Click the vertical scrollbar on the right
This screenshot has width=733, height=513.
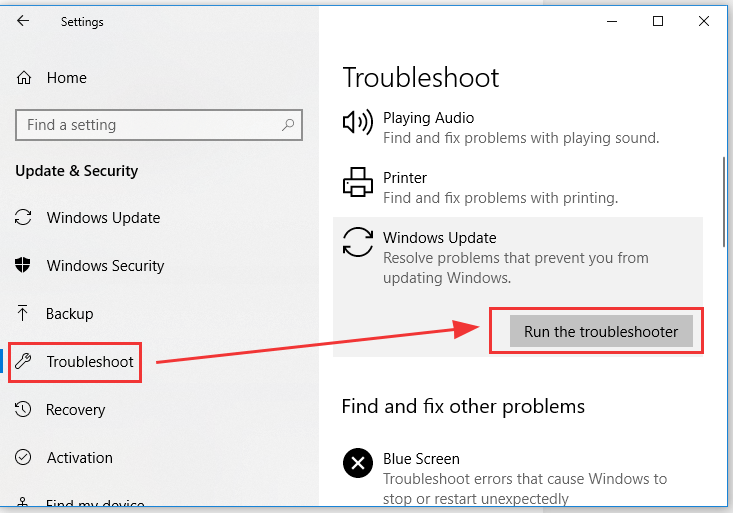[x=724, y=202]
